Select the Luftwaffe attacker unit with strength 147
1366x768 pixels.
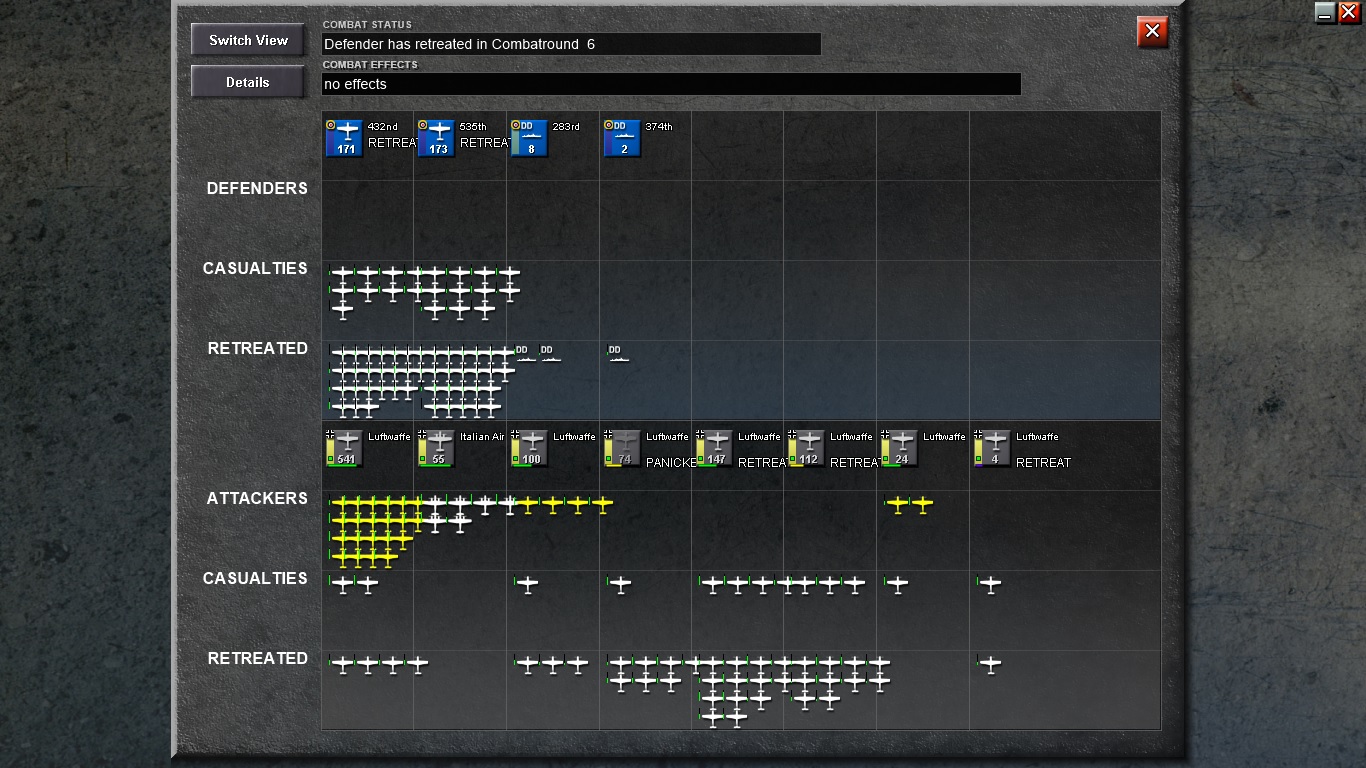coord(714,448)
